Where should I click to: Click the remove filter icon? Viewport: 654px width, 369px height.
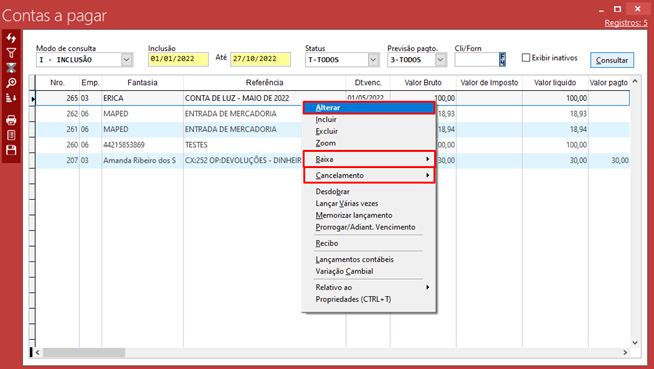(11, 68)
